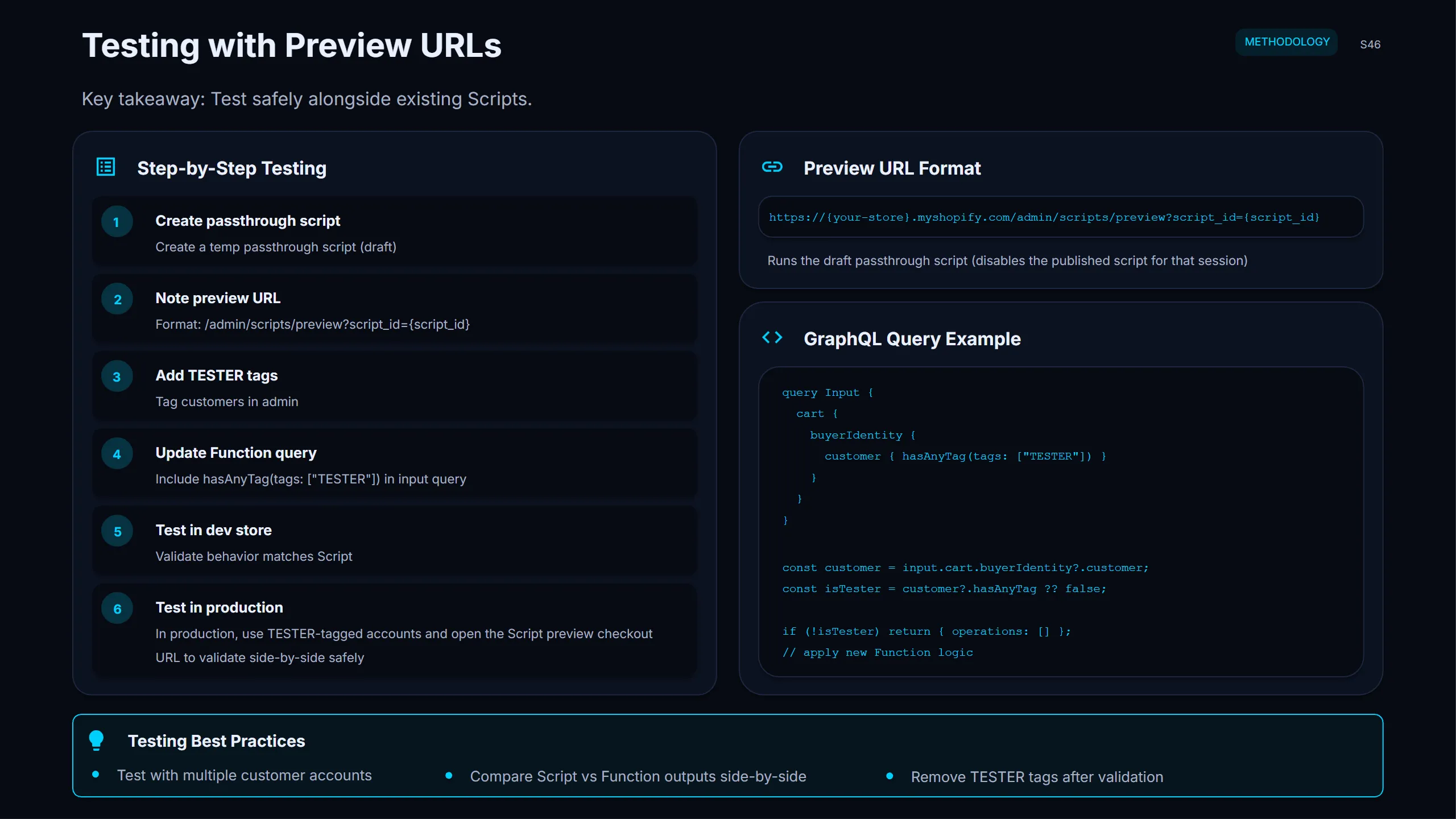The height and width of the screenshot is (819, 1456).
Task: Click the code brackets icon beside GraphQL Query Example
Action: click(x=772, y=338)
